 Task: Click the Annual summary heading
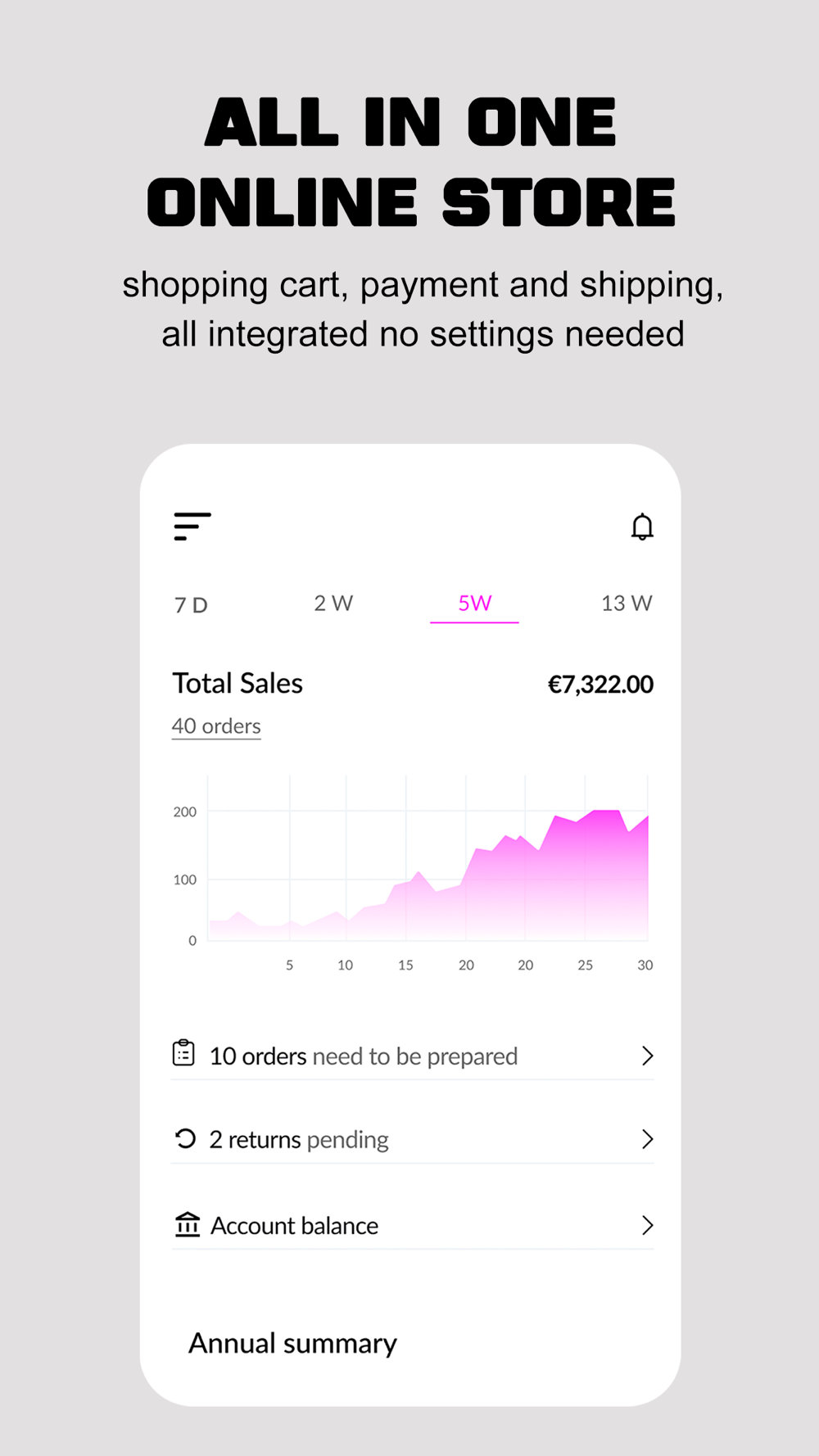(x=292, y=1344)
